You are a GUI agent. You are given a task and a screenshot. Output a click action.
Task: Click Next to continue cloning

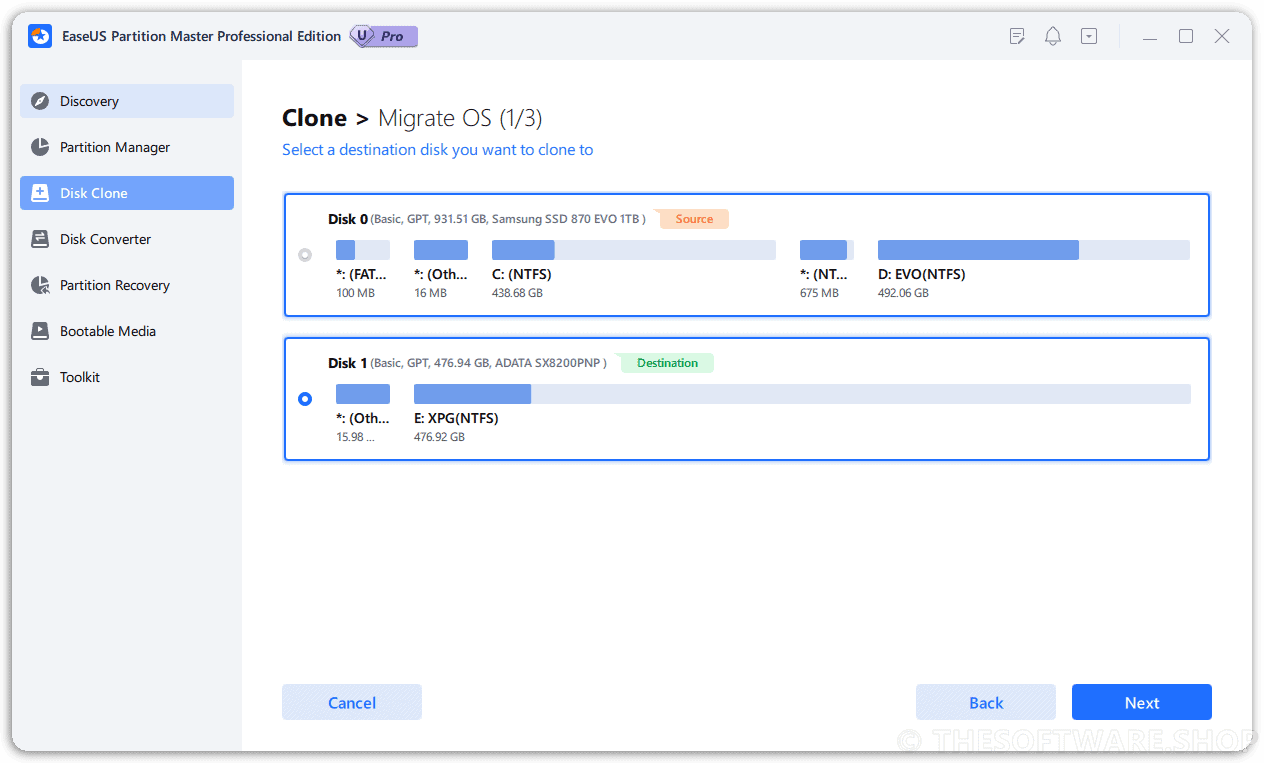(x=1142, y=702)
